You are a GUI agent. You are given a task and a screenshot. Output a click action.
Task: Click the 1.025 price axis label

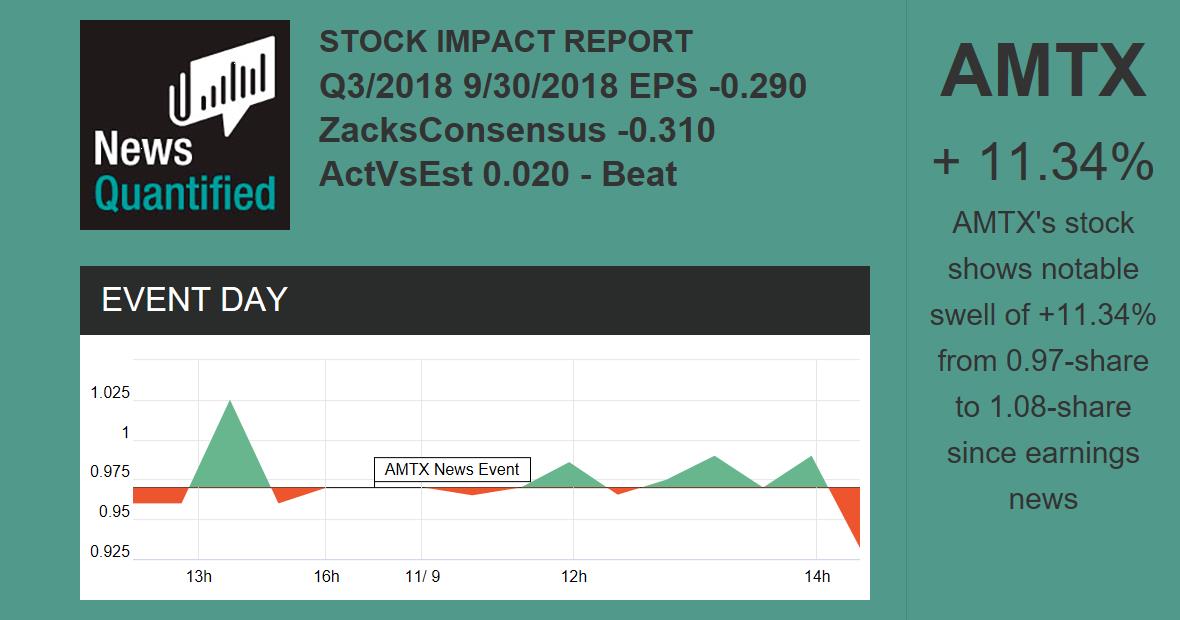pyautogui.click(x=110, y=393)
